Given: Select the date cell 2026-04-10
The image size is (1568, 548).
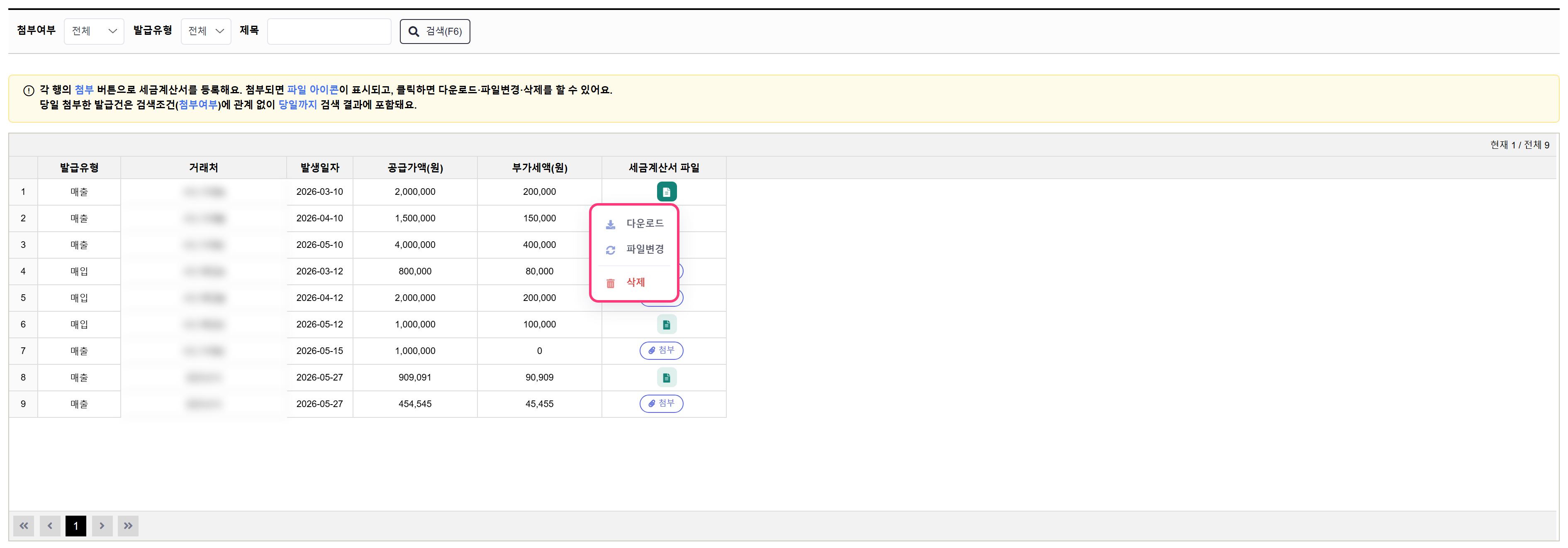Looking at the screenshot, I should click(319, 218).
